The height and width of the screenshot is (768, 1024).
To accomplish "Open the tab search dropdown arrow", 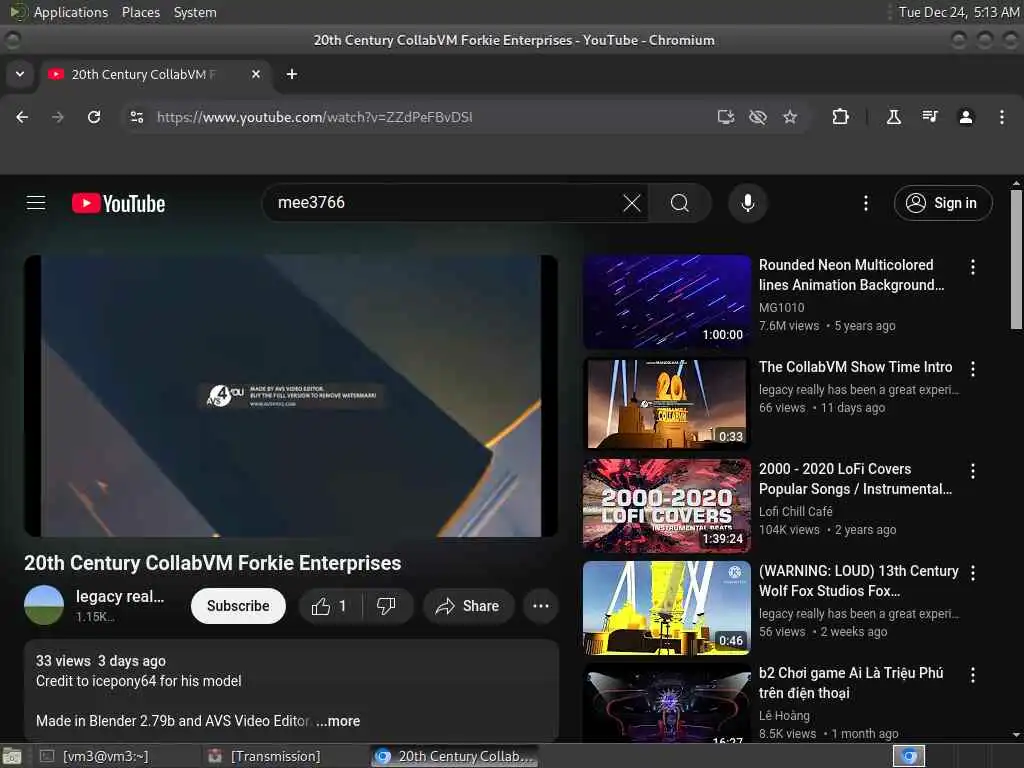I will (20, 74).
